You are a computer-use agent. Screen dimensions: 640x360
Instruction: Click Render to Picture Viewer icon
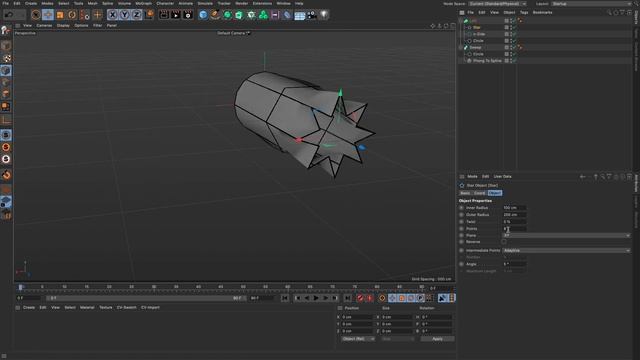tap(176, 15)
